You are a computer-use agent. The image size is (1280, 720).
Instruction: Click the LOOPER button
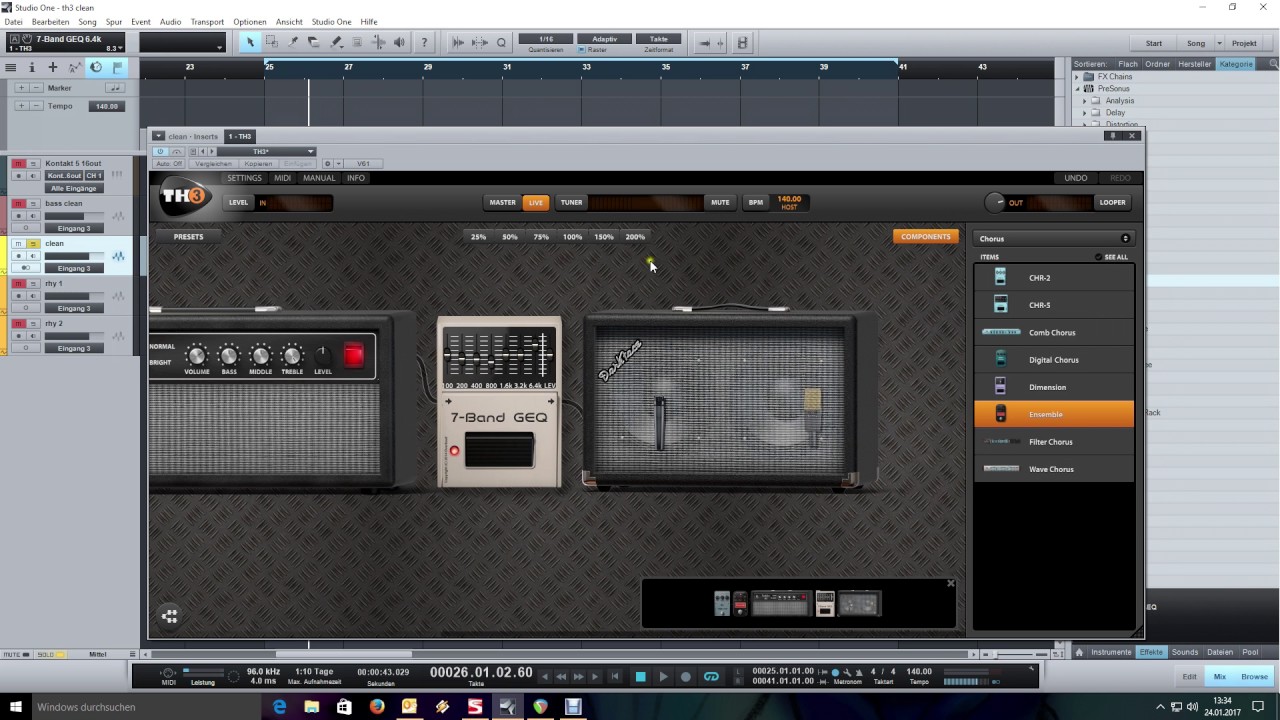coord(1113,202)
